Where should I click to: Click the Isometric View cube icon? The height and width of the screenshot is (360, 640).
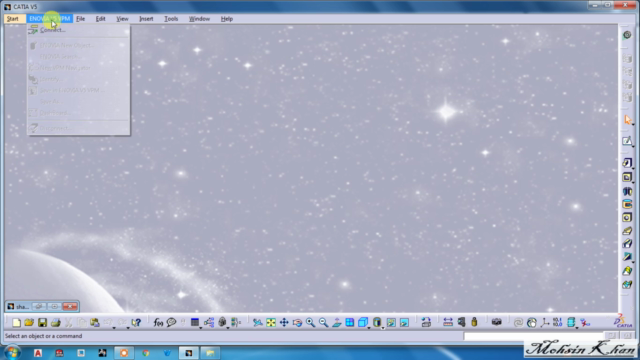[x=362, y=322]
